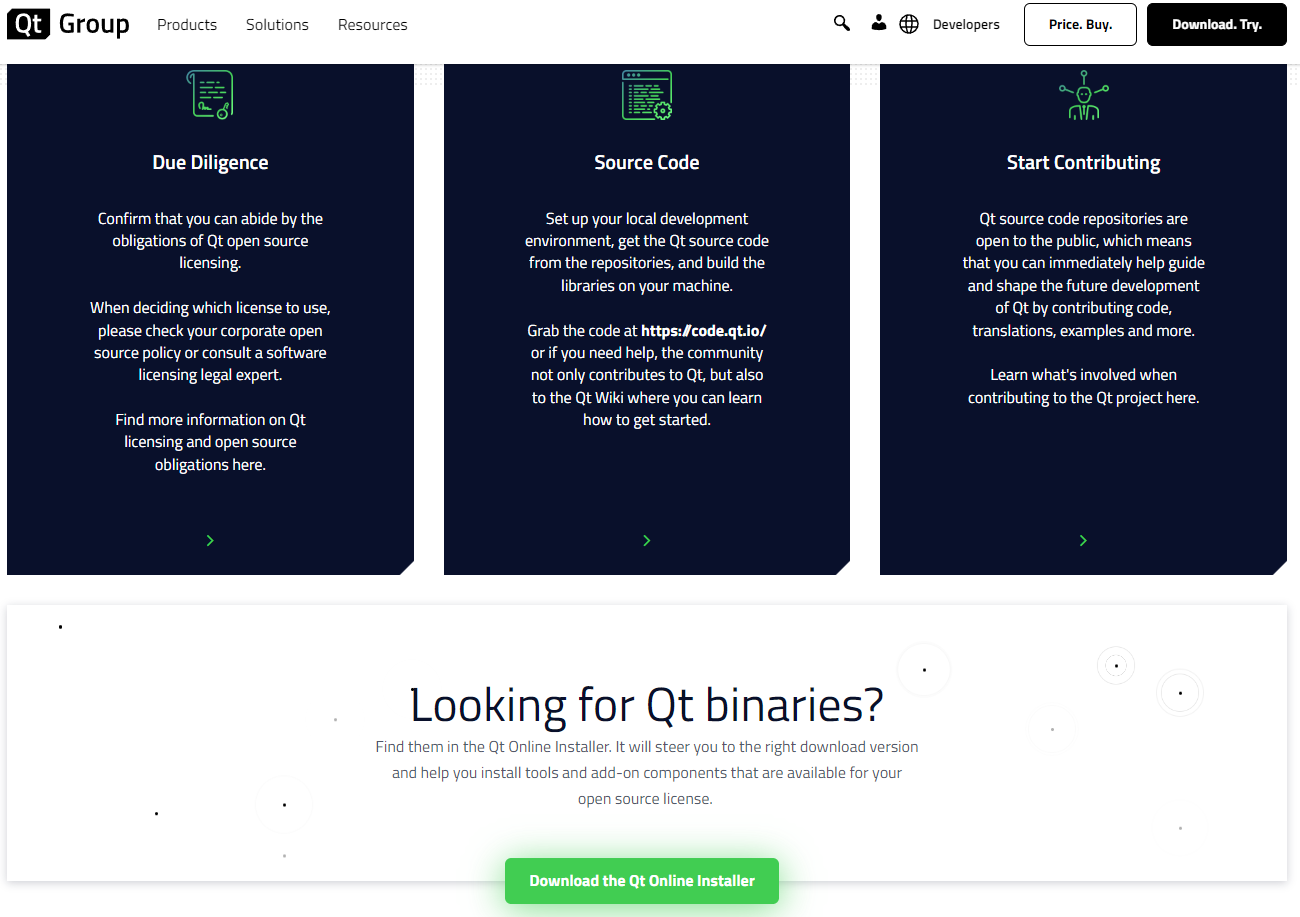Click the Download. Try. button

click(1217, 24)
